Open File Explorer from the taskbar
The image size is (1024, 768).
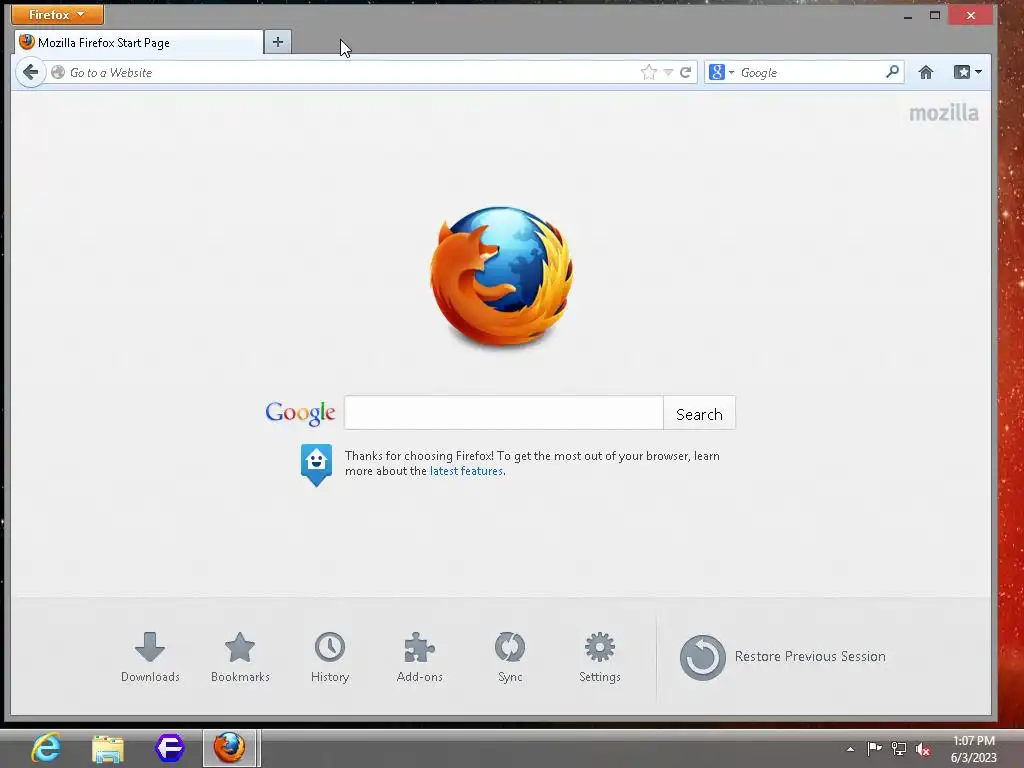click(108, 748)
